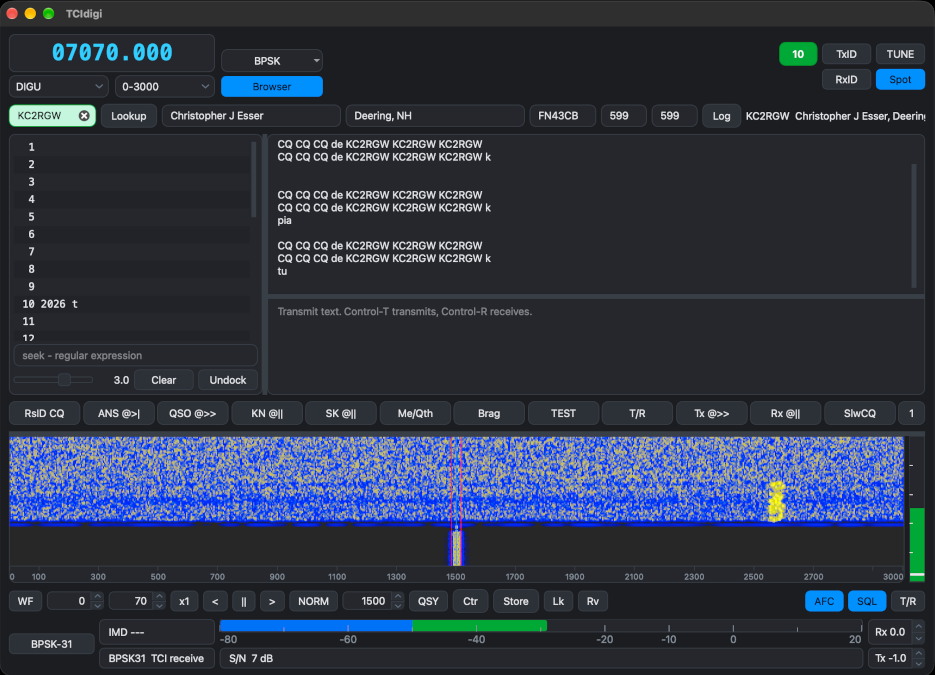Run the Rx @|| macro
This screenshot has height=675, width=935.
pos(785,413)
